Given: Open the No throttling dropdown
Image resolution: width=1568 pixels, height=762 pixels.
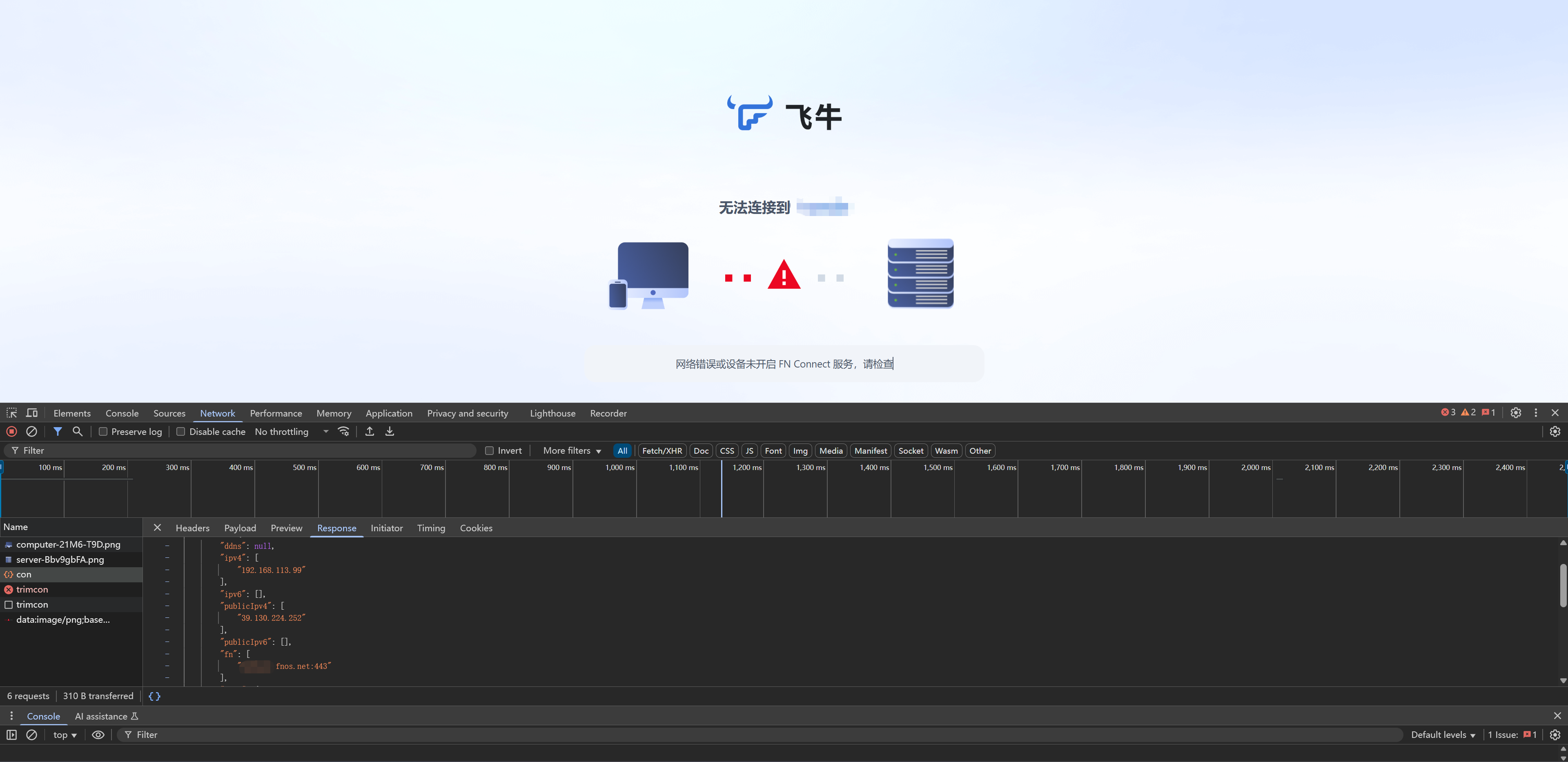Looking at the screenshot, I should [291, 432].
